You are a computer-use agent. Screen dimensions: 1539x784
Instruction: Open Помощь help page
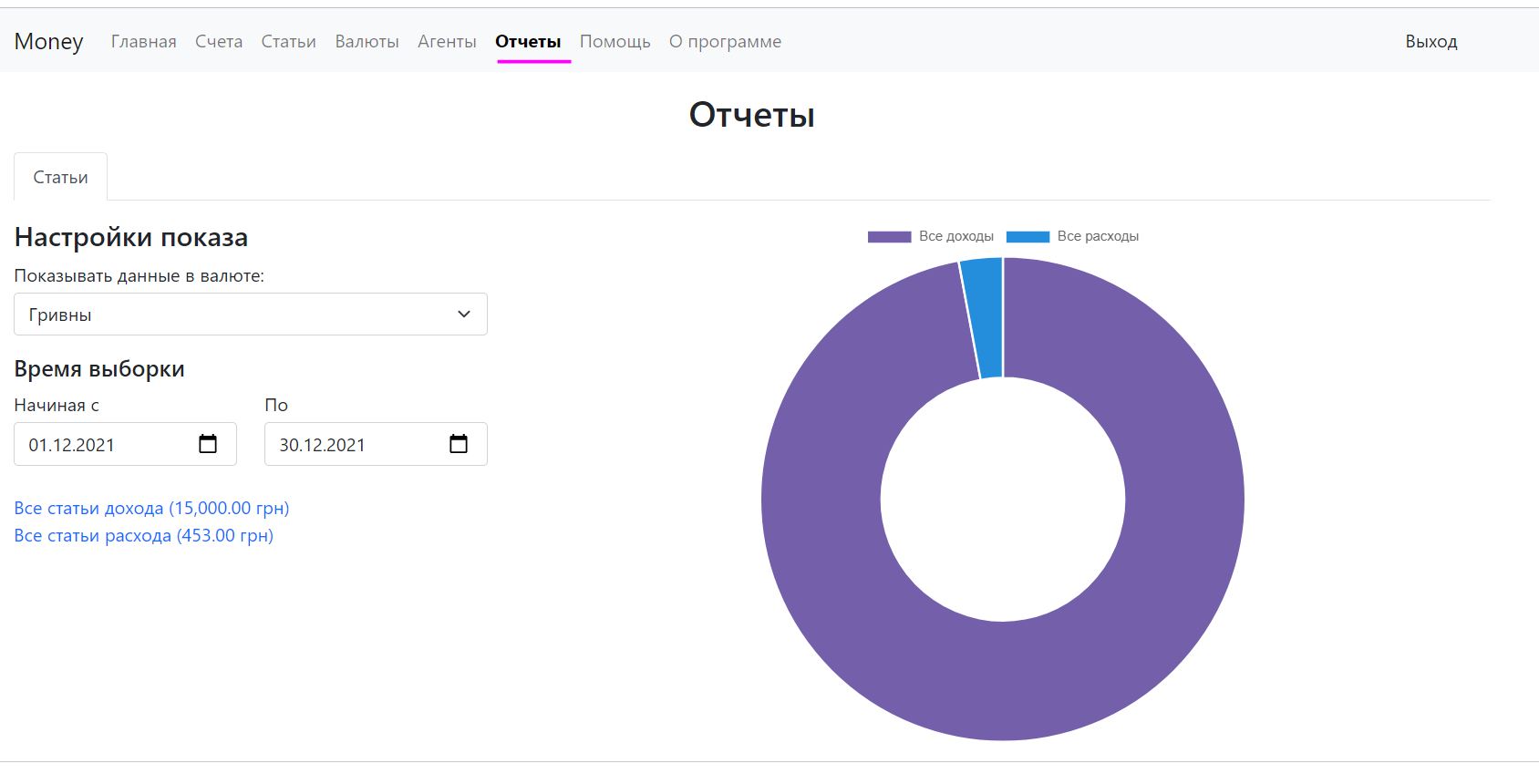pyautogui.click(x=615, y=42)
